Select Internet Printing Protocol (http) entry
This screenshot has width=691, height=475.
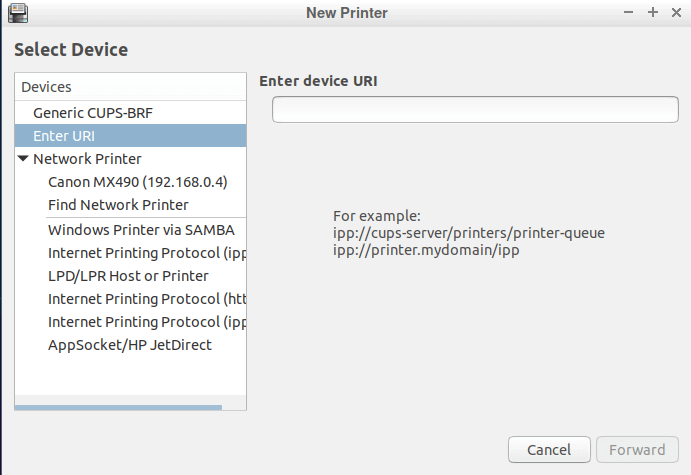(x=147, y=299)
